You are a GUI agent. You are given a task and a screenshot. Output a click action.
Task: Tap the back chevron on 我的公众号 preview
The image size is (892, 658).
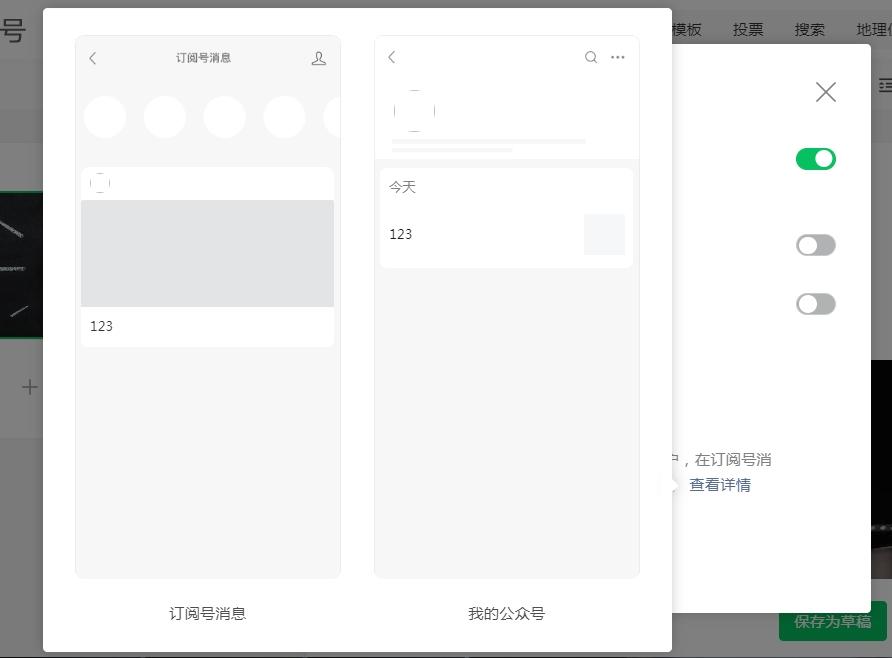coord(391,57)
